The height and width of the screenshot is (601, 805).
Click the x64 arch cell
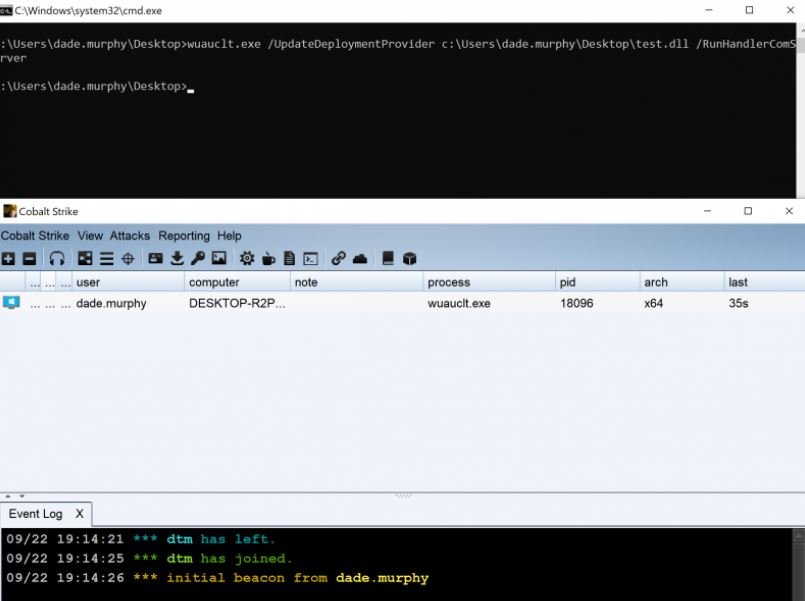point(653,303)
